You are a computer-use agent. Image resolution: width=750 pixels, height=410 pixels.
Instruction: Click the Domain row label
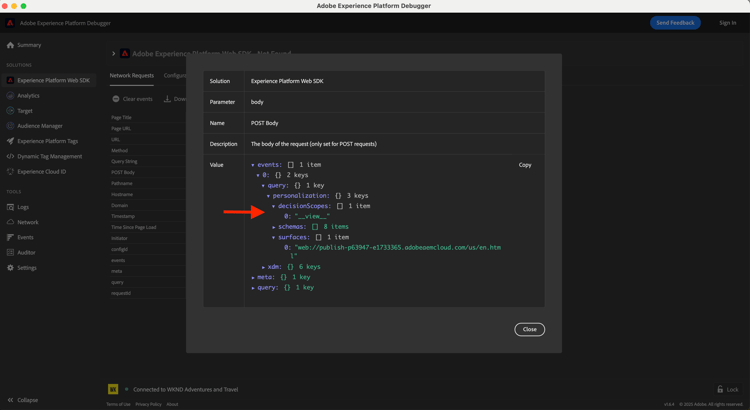[x=119, y=205]
